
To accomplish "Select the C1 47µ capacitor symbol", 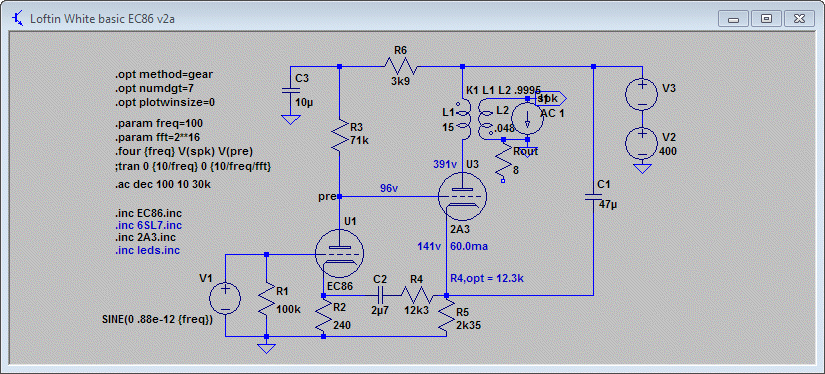I will point(593,197).
